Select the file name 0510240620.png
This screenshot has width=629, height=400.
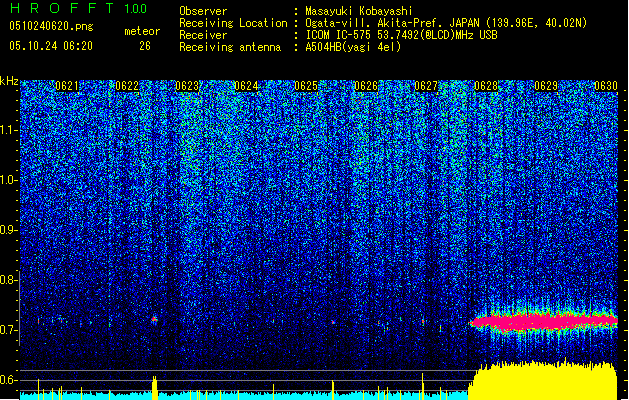click(x=51, y=26)
